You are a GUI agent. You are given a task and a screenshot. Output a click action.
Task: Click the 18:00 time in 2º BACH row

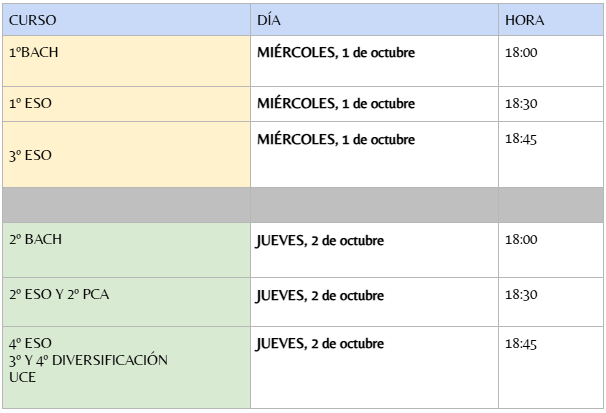[x=522, y=240]
